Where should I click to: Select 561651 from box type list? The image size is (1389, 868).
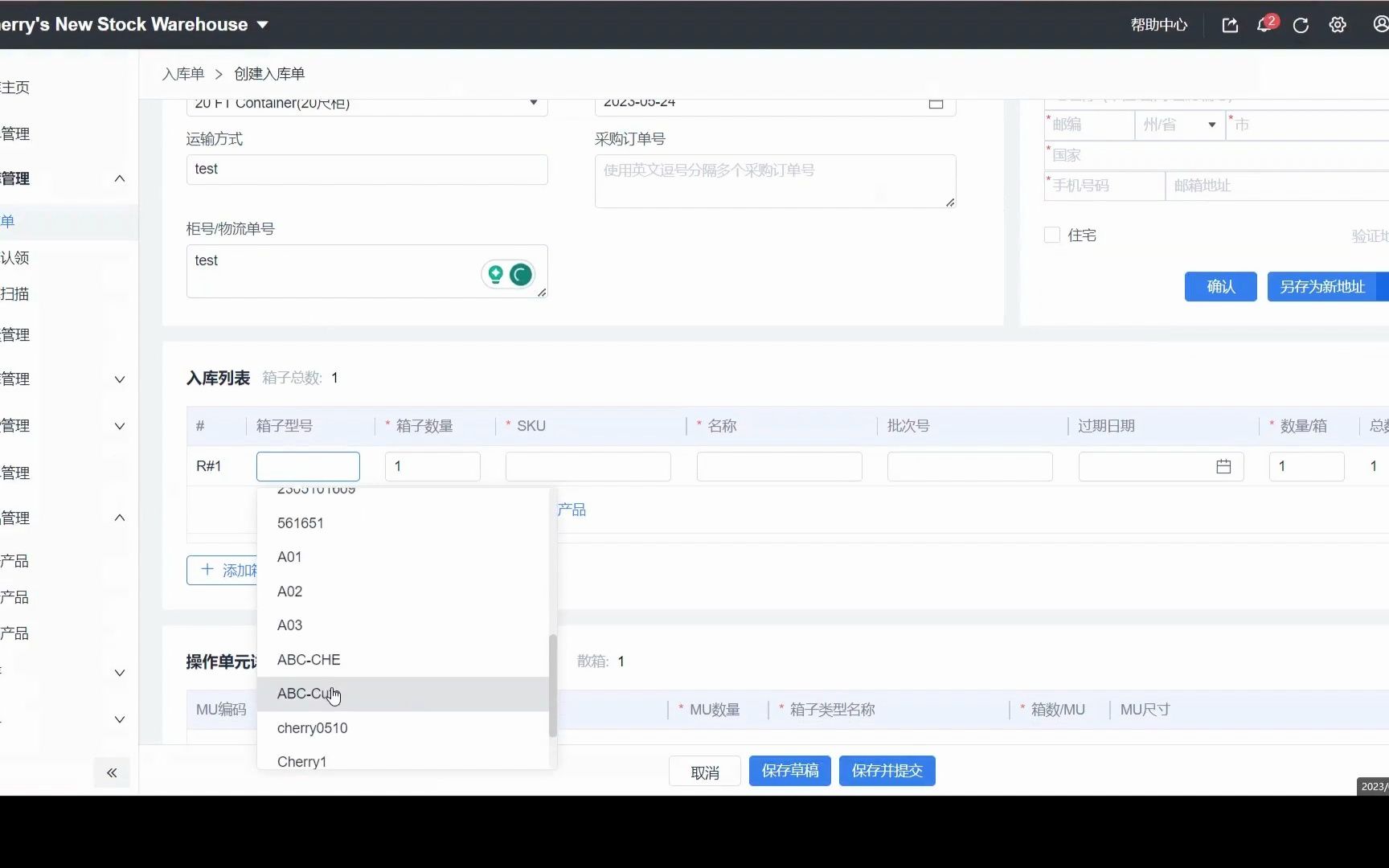pyautogui.click(x=403, y=523)
